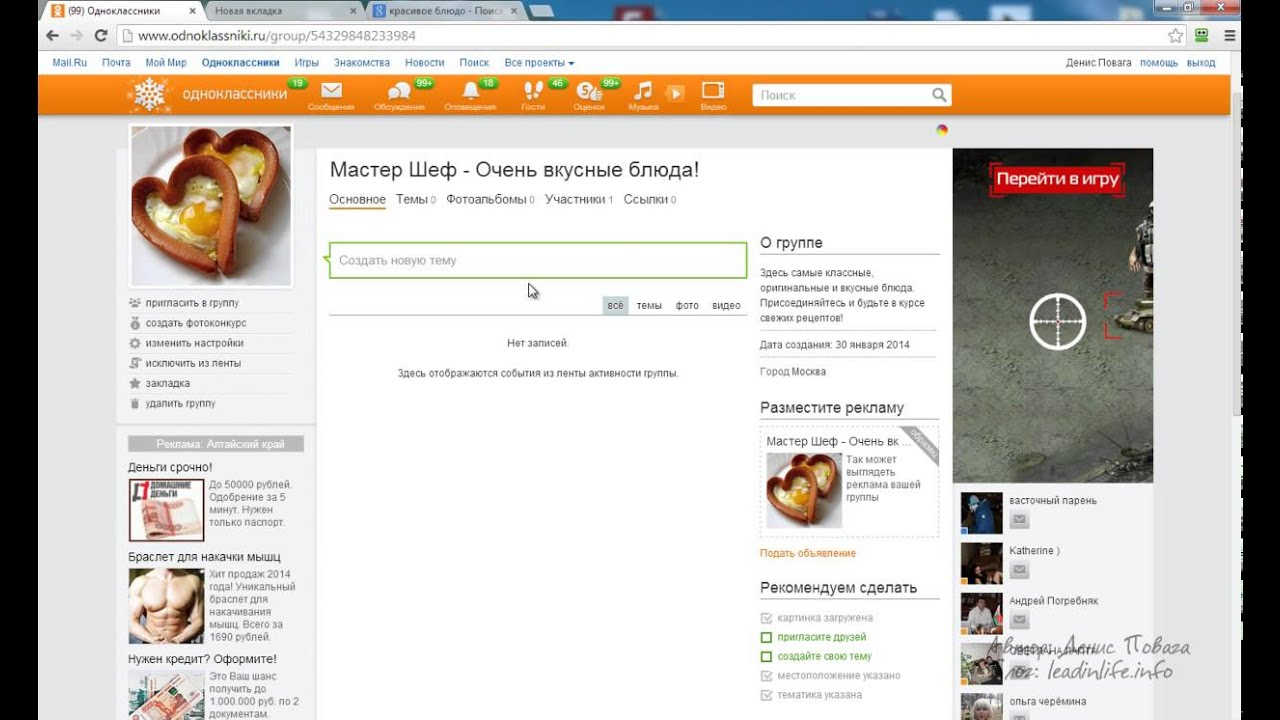Open the Видео icon in header
1280x720 pixels.
(x=713, y=91)
